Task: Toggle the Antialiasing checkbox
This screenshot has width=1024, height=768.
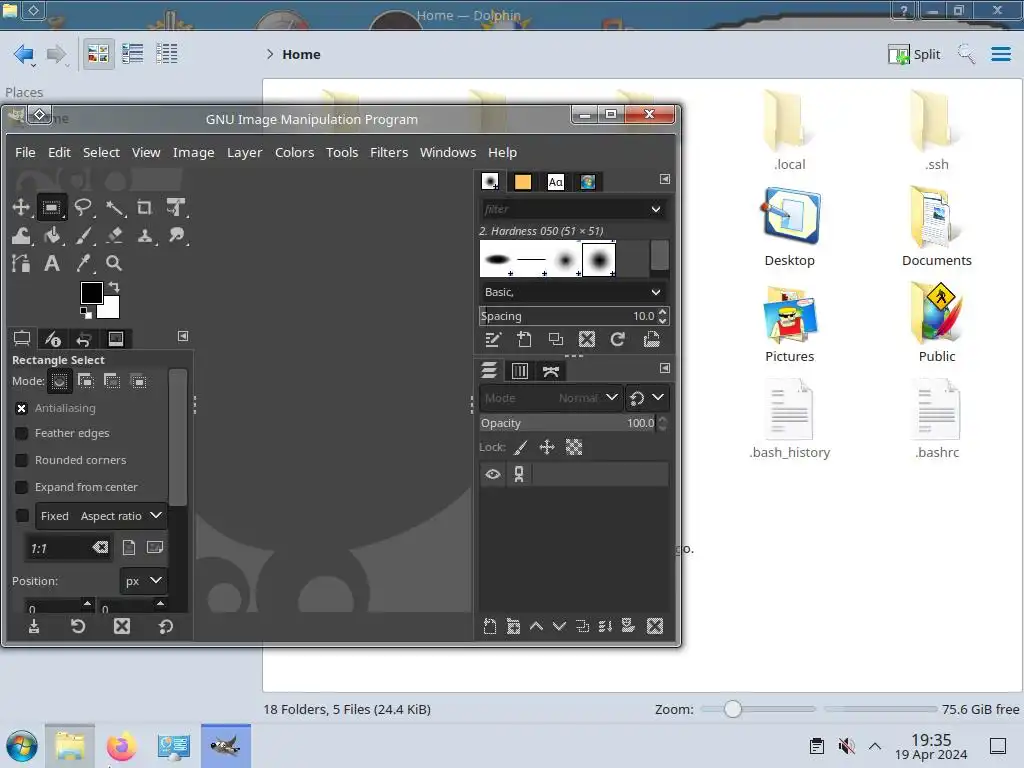Action: click(22, 408)
